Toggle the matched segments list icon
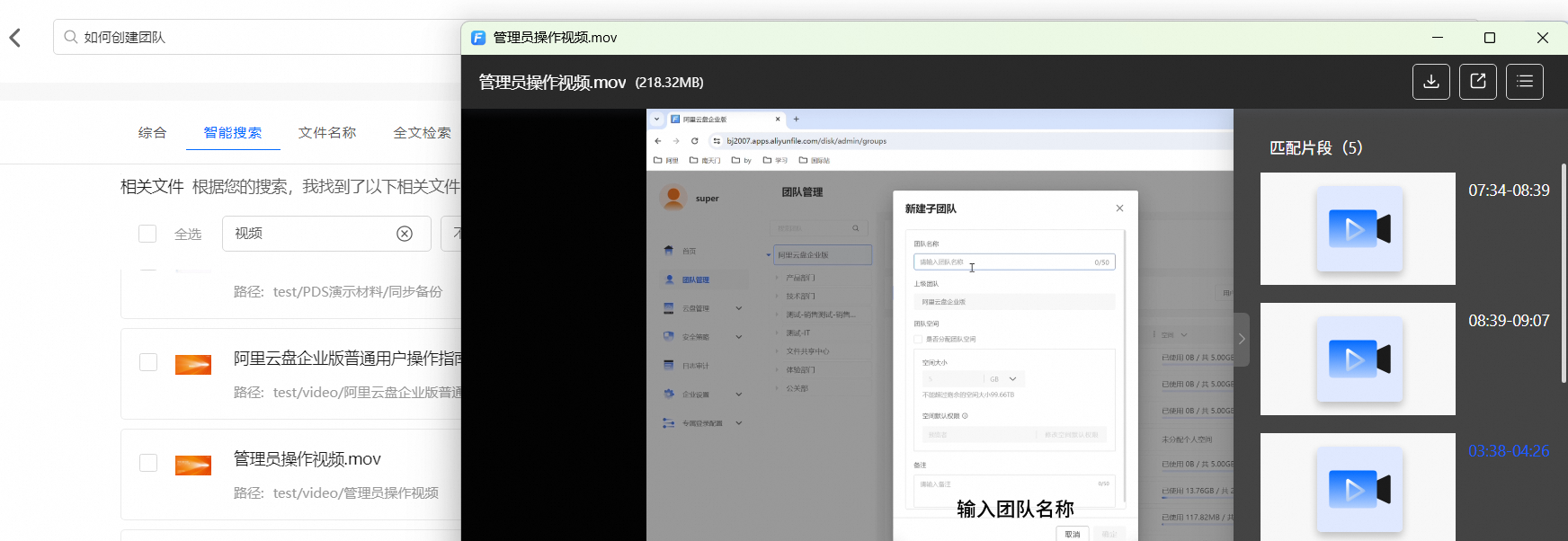The width and height of the screenshot is (1568, 541). 1525,82
